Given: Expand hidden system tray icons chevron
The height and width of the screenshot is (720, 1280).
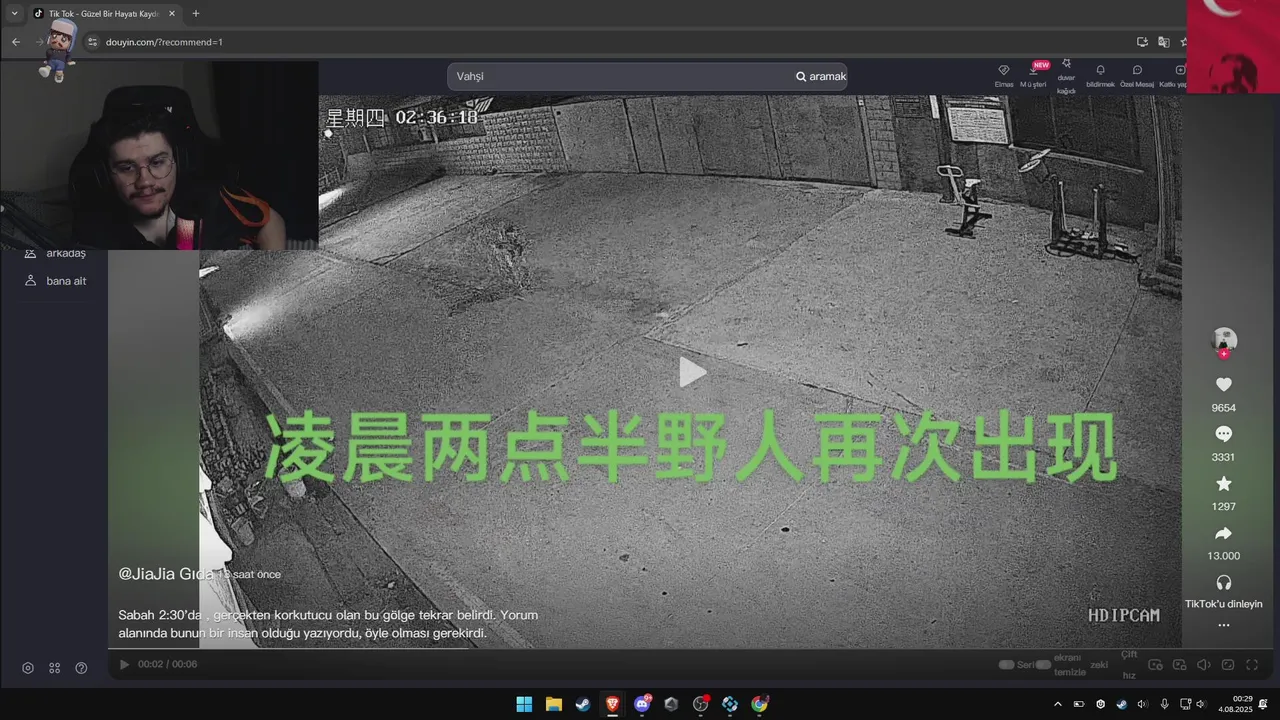Looking at the screenshot, I should click(x=1058, y=704).
